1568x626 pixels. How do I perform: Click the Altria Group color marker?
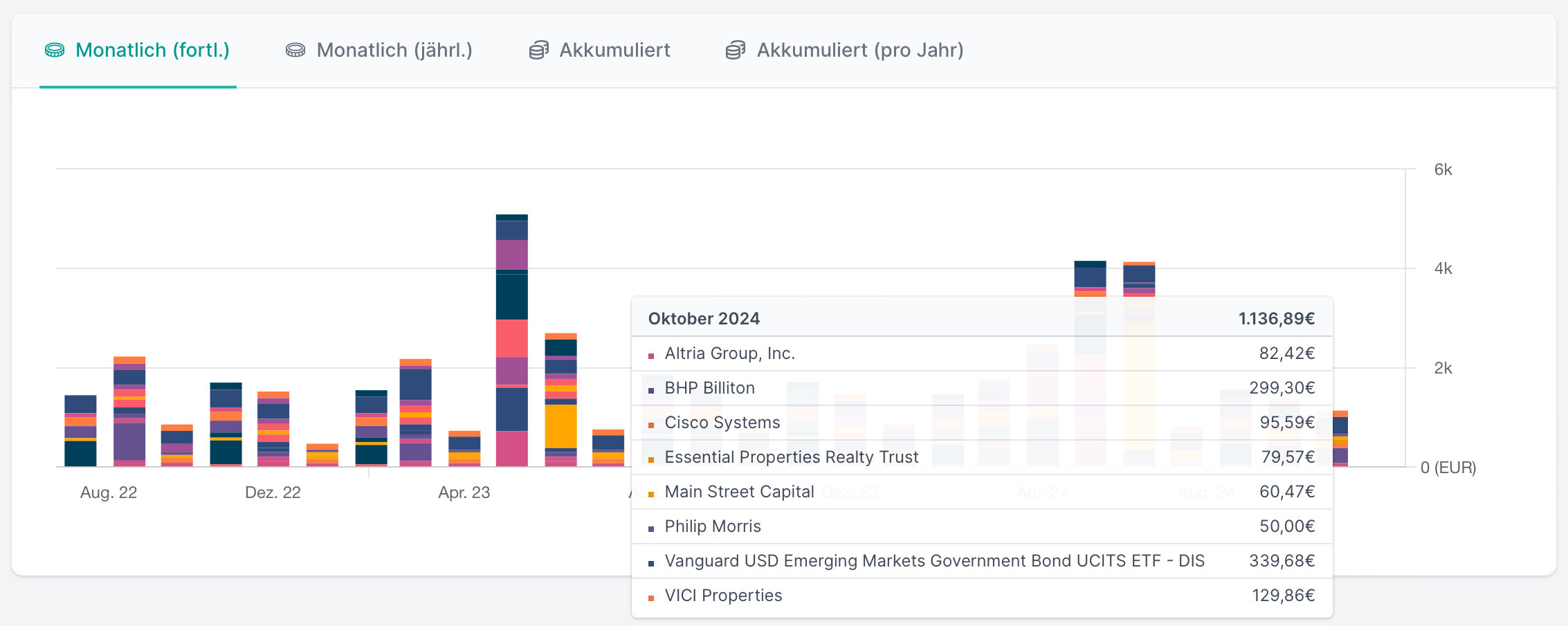(651, 356)
